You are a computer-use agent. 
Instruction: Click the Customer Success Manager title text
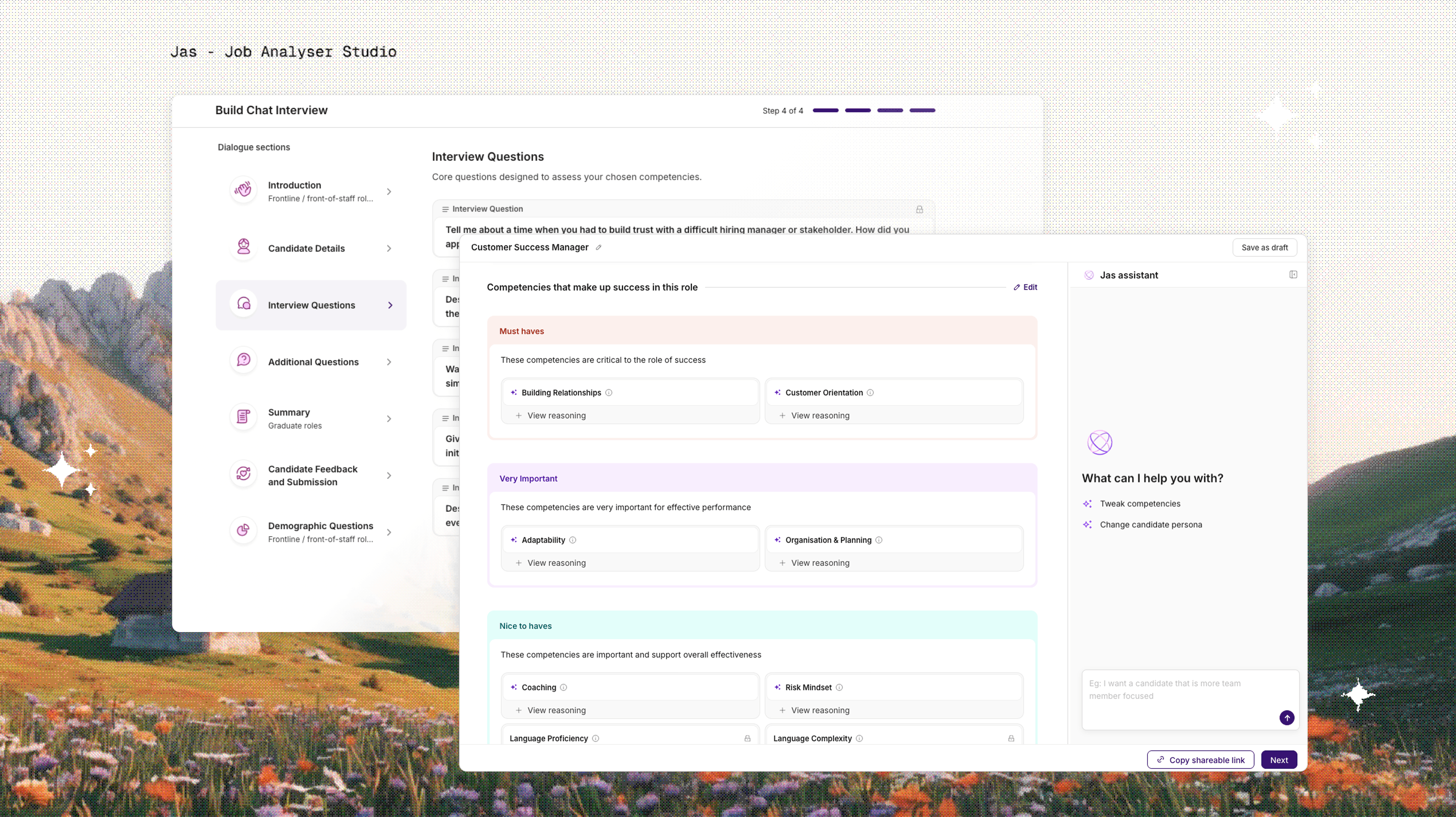(x=529, y=247)
